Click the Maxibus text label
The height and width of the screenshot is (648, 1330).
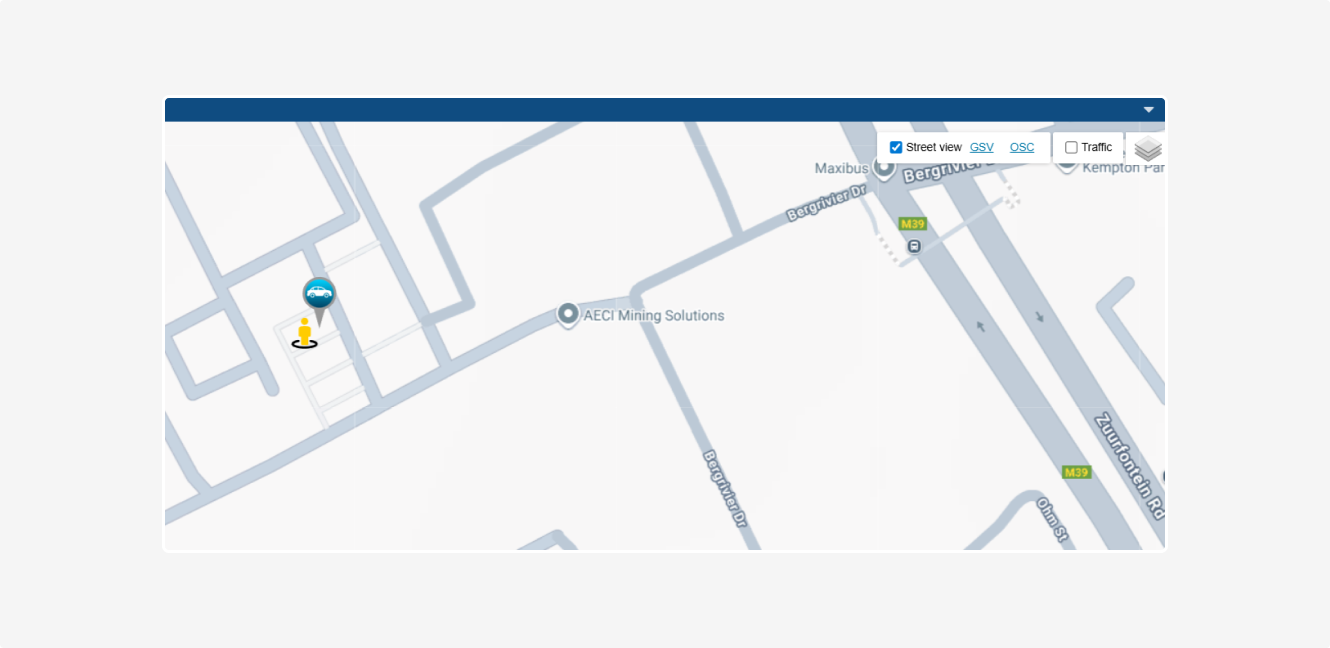point(842,168)
